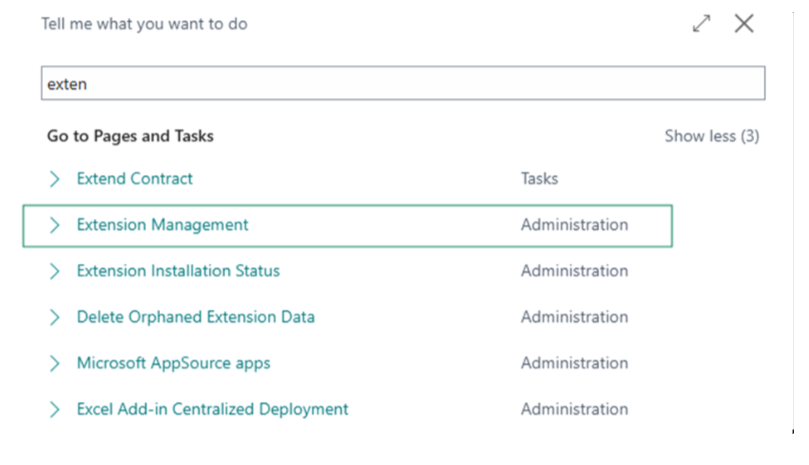This screenshot has height=465, width=809.
Task: Click Administration label in Extension Management row
Action: point(574,225)
